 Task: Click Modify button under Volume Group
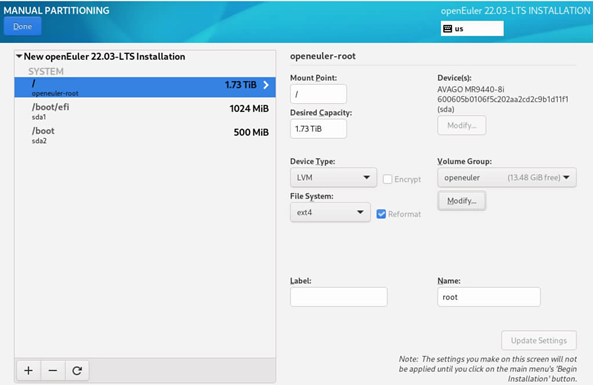click(461, 200)
